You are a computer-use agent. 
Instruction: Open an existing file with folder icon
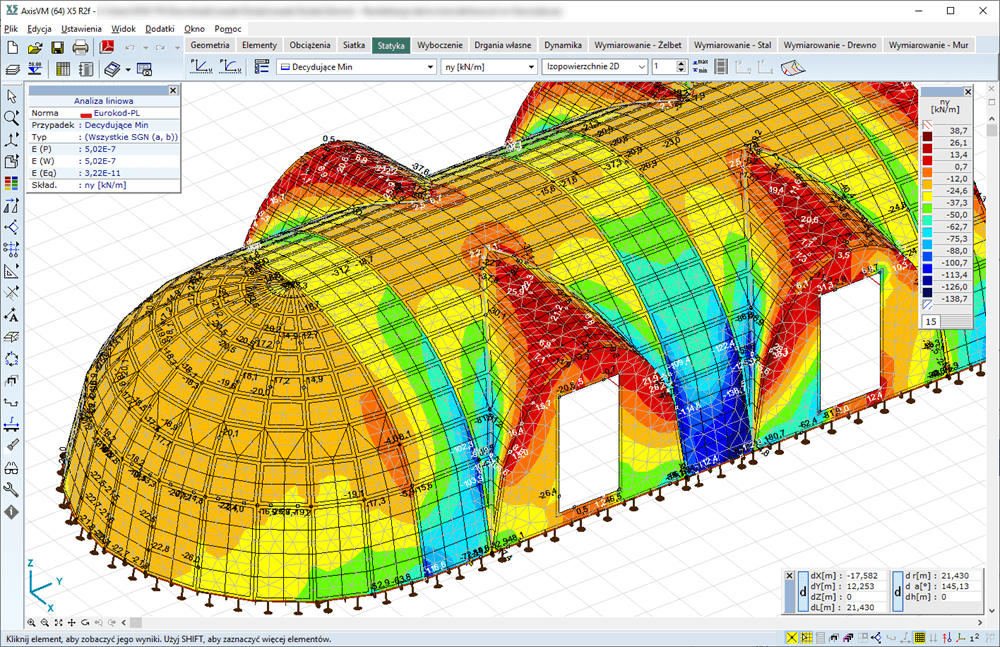tap(35, 47)
